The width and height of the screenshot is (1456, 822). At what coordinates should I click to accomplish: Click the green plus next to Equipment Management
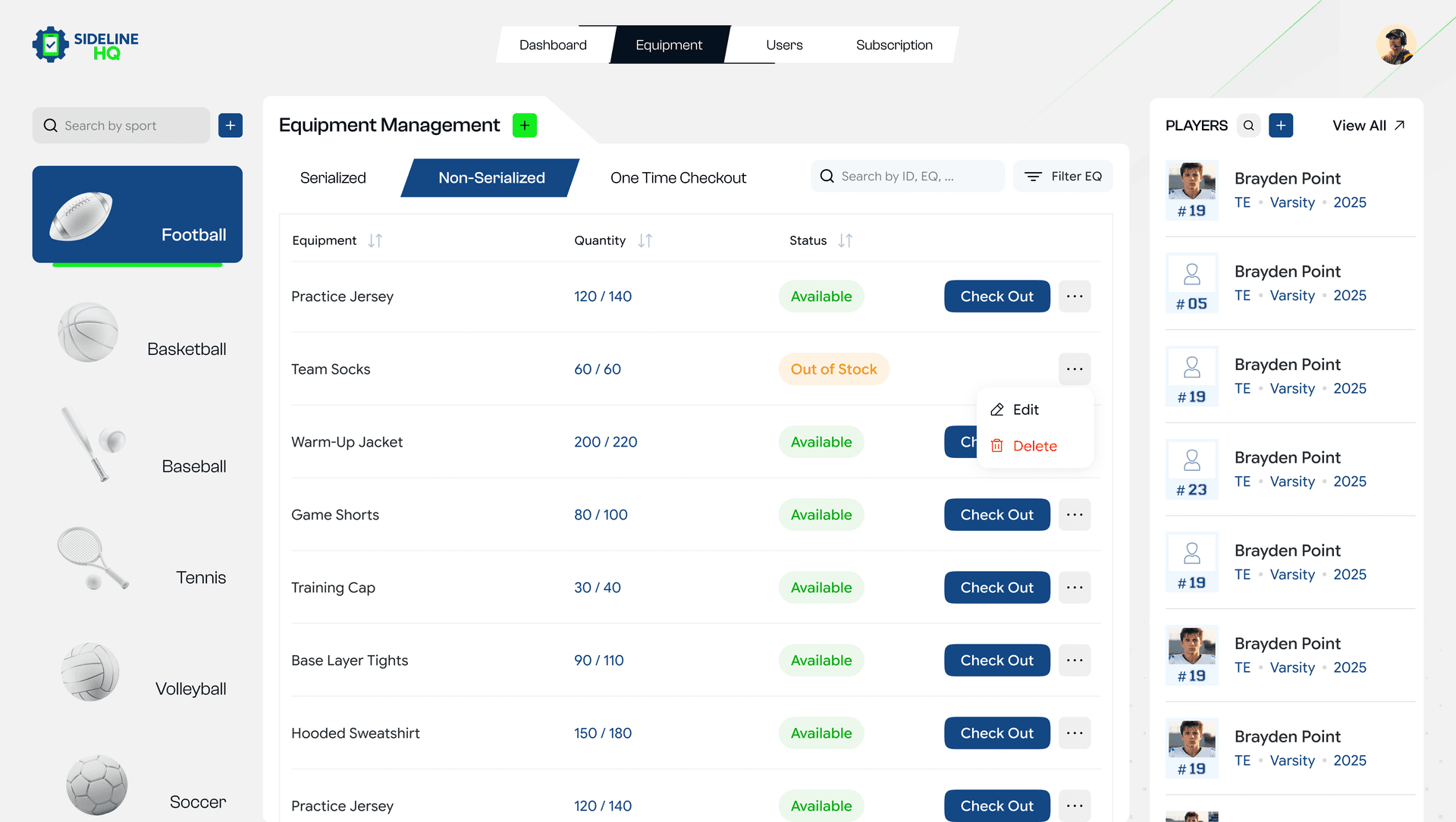tap(523, 125)
